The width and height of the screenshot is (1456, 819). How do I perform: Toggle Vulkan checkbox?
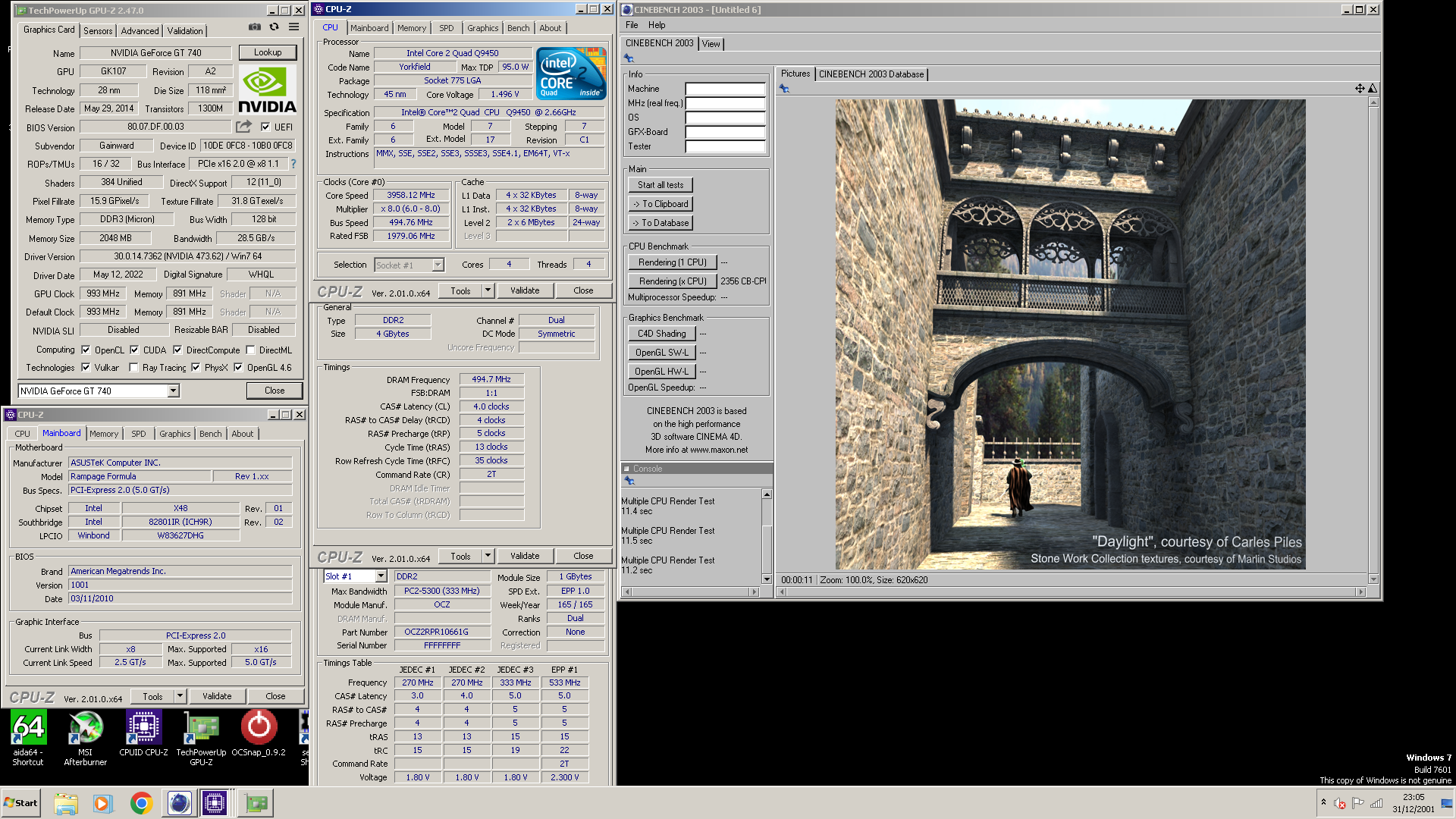point(86,368)
